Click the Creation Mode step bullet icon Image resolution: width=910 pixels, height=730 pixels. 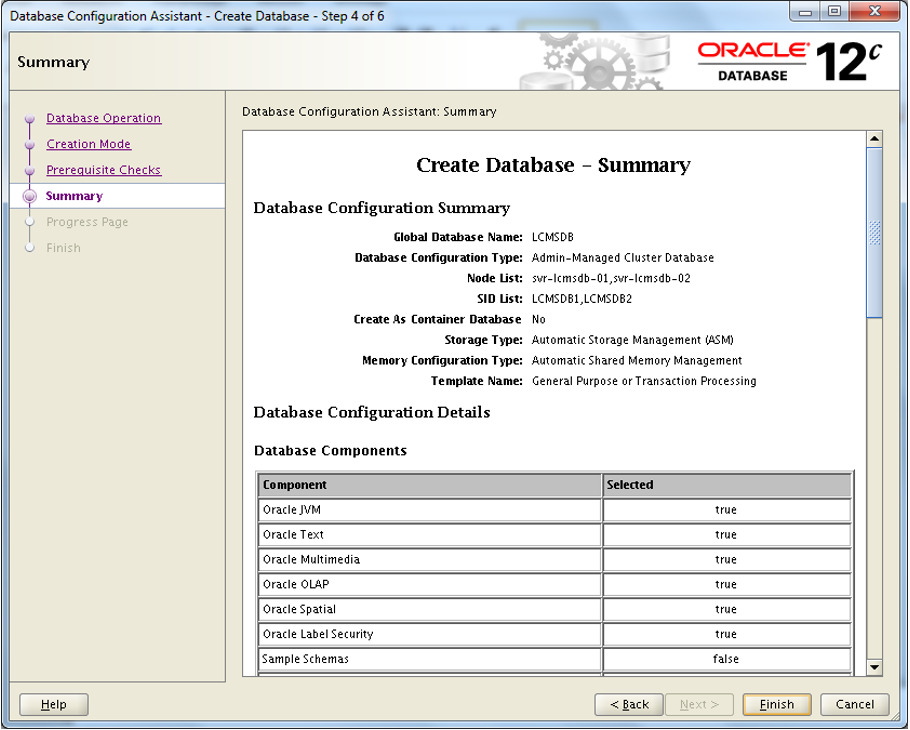point(30,144)
